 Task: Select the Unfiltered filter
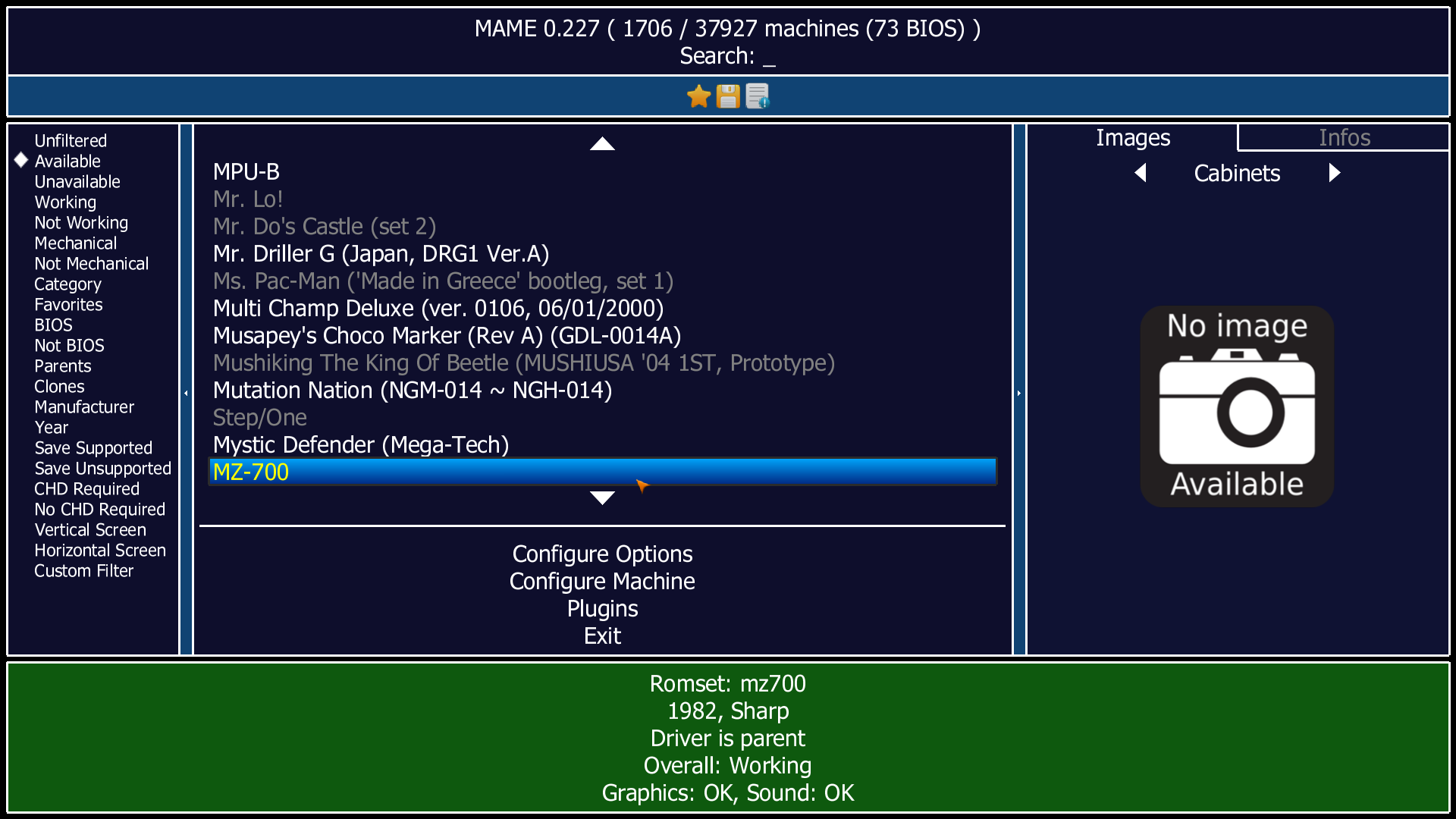(71, 140)
